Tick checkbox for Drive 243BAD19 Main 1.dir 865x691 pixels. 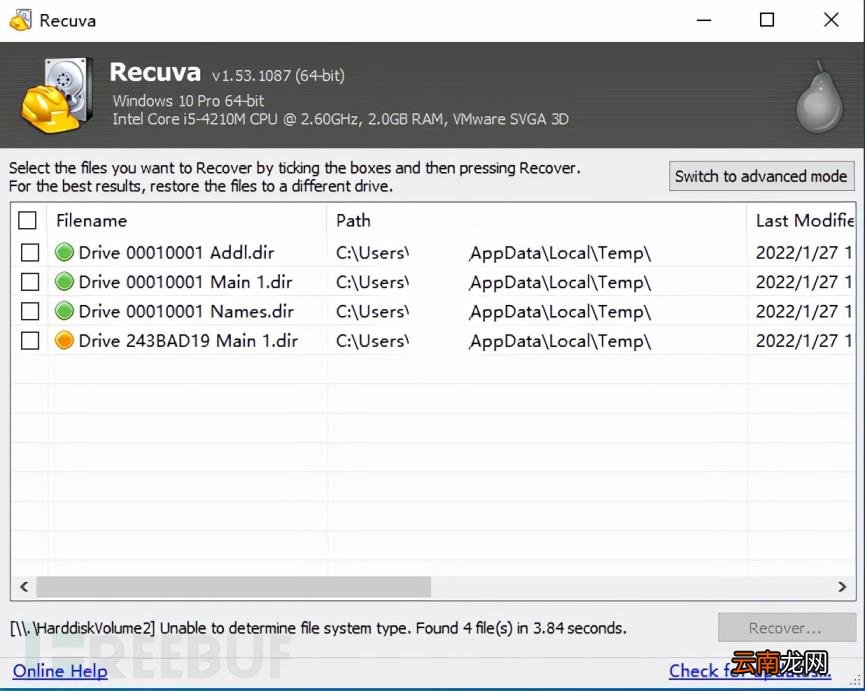point(30,340)
